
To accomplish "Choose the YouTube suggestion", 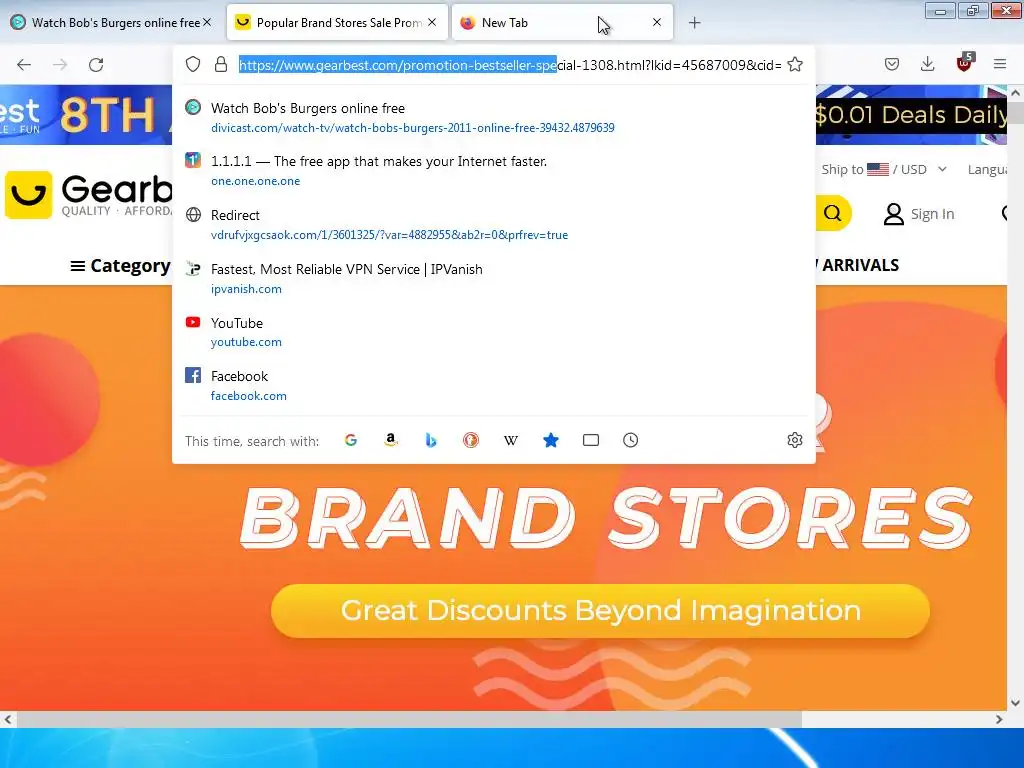I will tap(494, 332).
